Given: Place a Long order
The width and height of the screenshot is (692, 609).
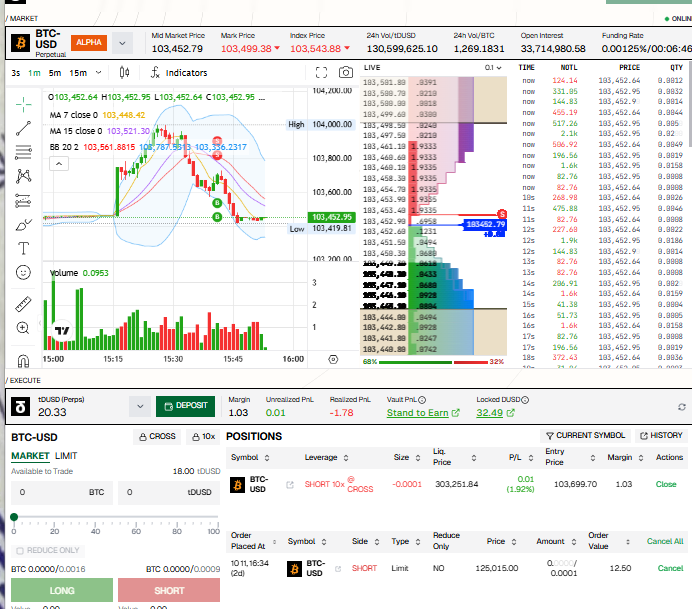Looking at the screenshot, I should (x=62, y=590).
